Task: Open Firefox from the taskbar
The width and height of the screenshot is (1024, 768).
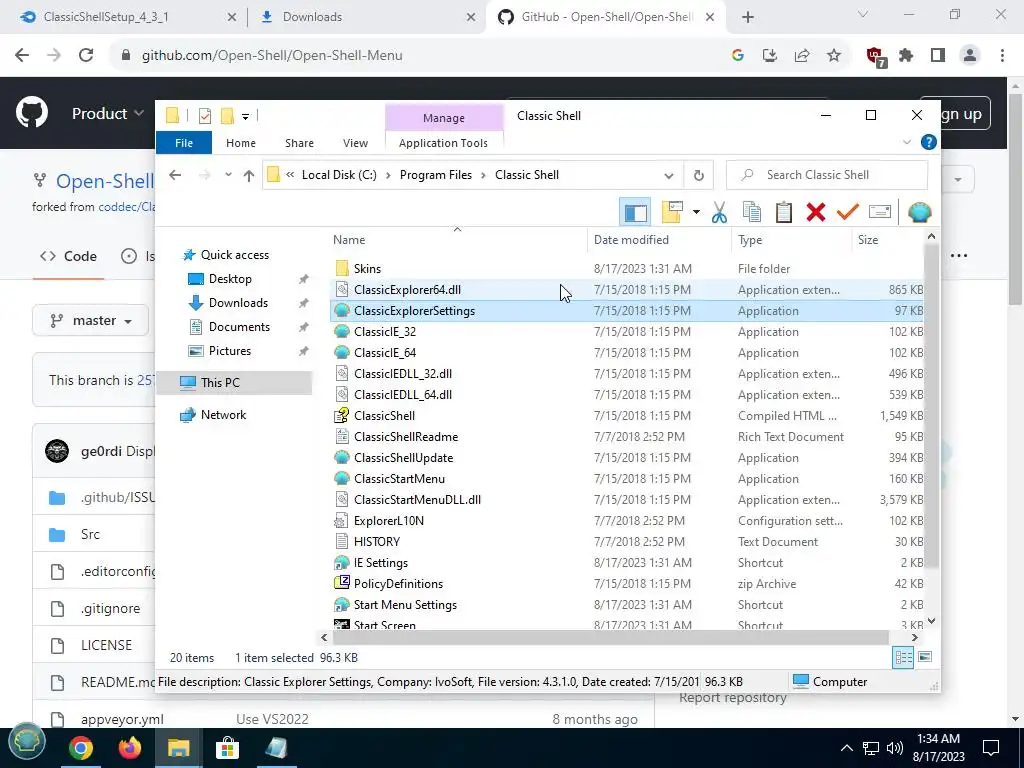Action: 129,748
